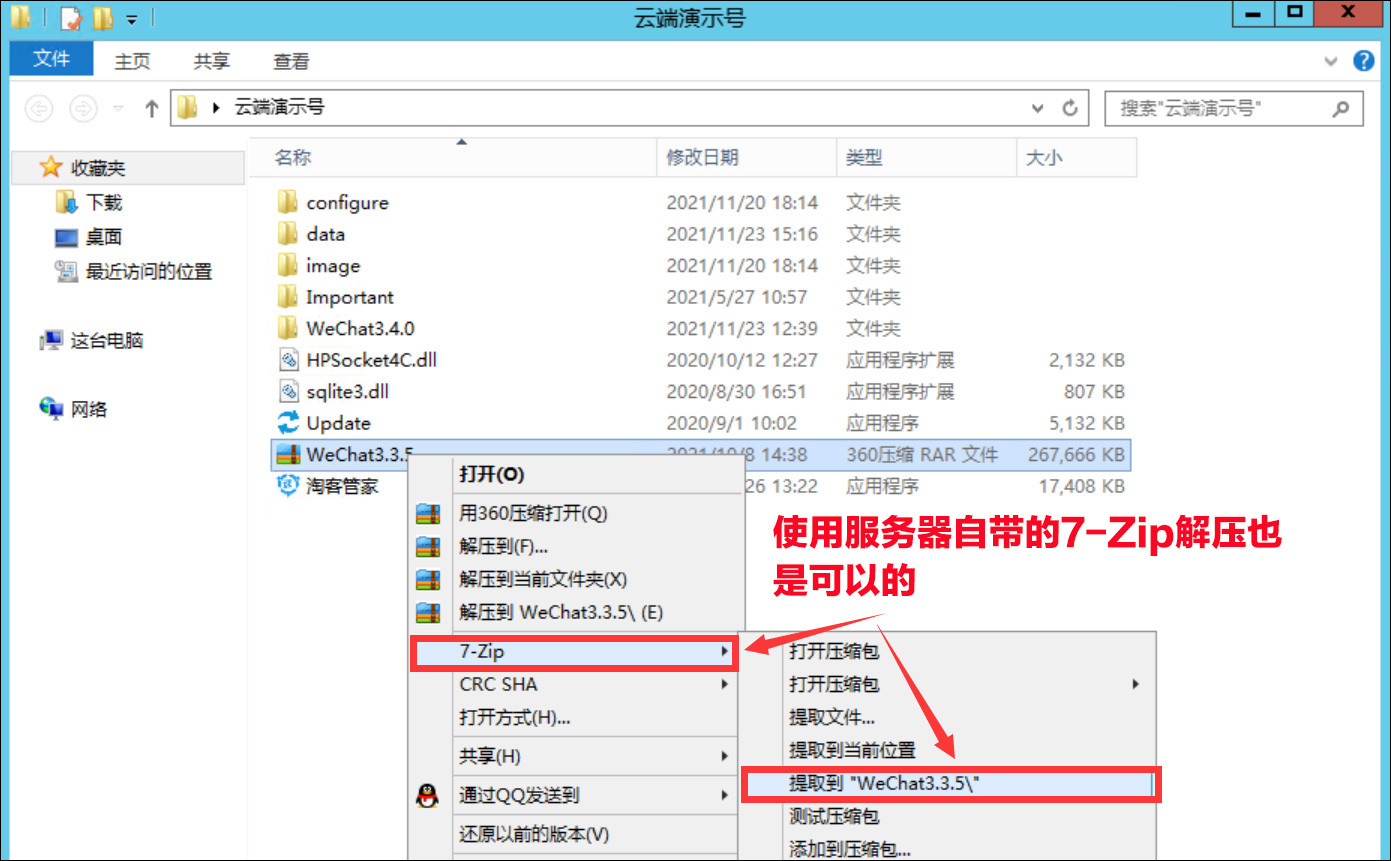Click the 267,666 KB size cell

(x=1076, y=454)
